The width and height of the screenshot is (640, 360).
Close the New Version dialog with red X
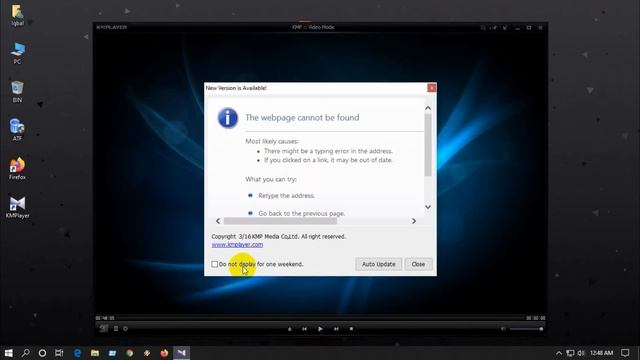[431, 88]
